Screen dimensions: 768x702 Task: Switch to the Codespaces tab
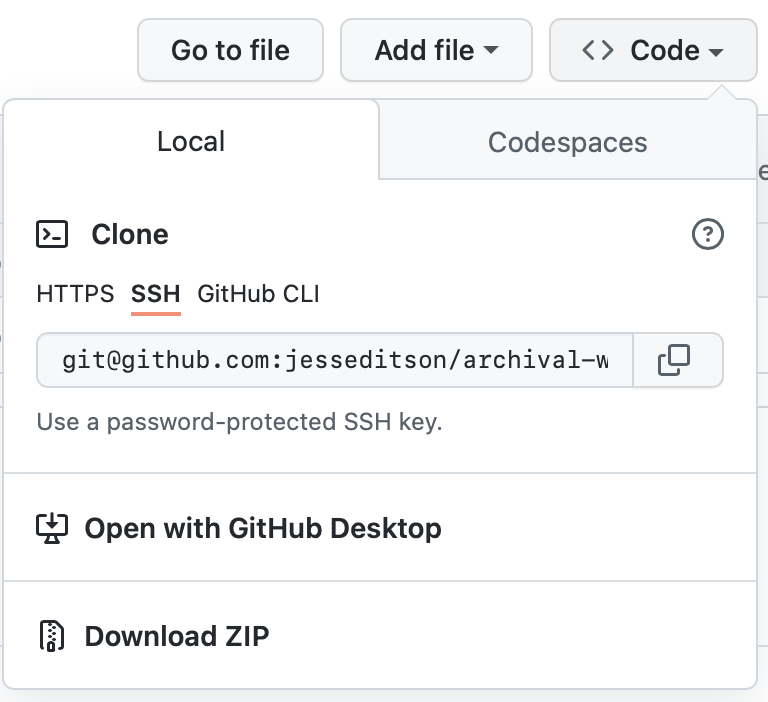(568, 142)
